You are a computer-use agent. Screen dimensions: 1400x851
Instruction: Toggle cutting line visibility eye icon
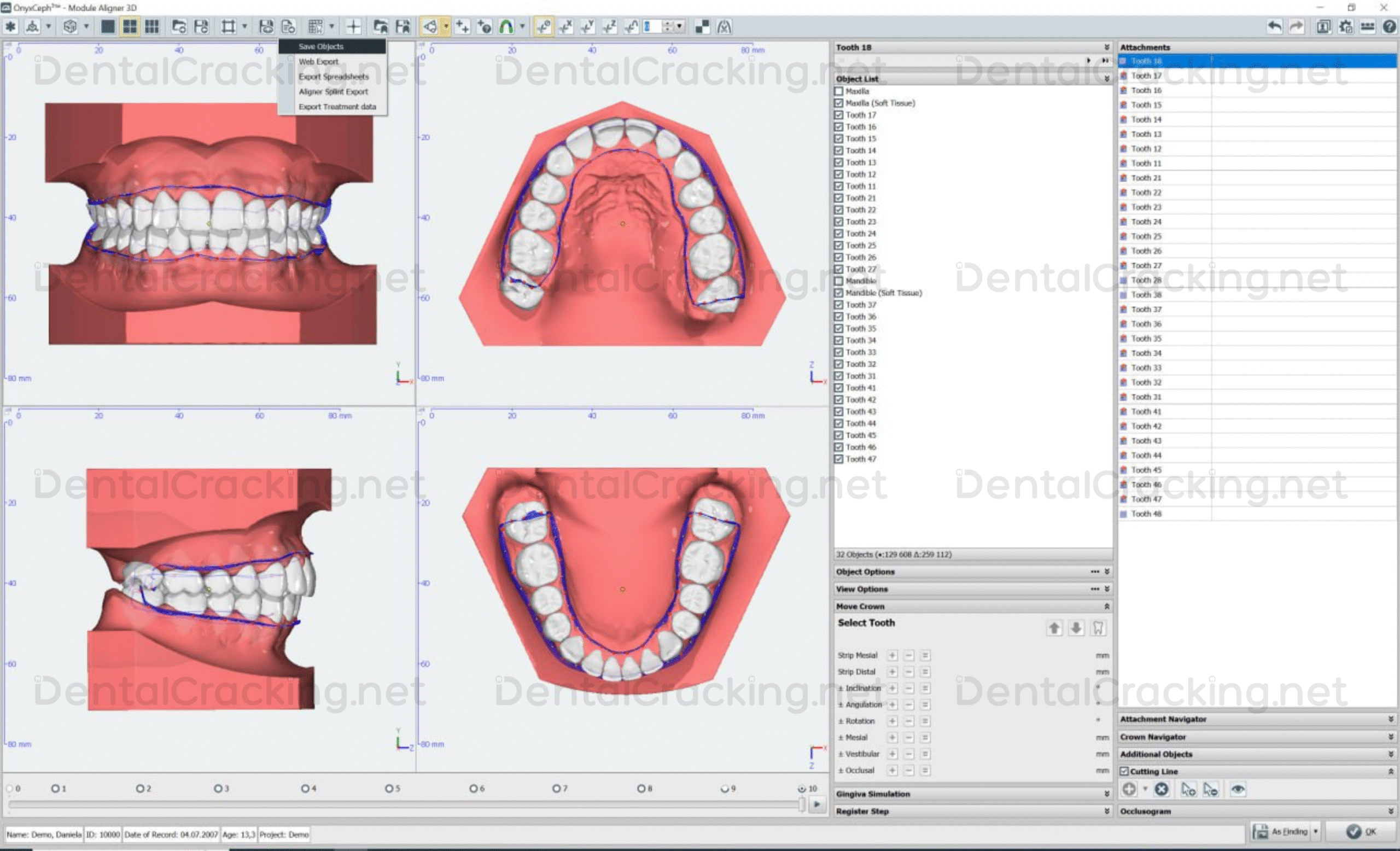click(1238, 789)
